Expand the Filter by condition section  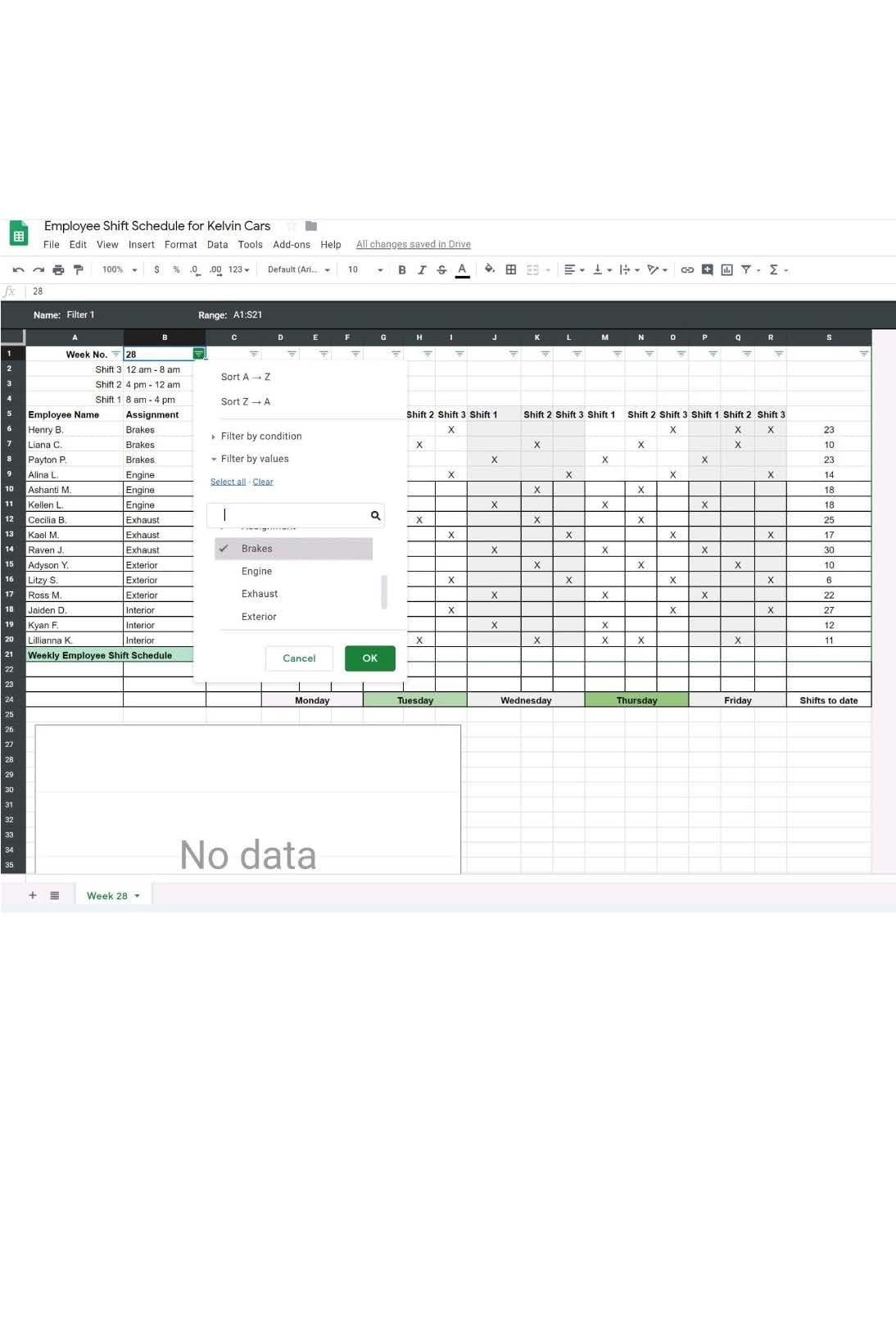pyautogui.click(x=260, y=437)
